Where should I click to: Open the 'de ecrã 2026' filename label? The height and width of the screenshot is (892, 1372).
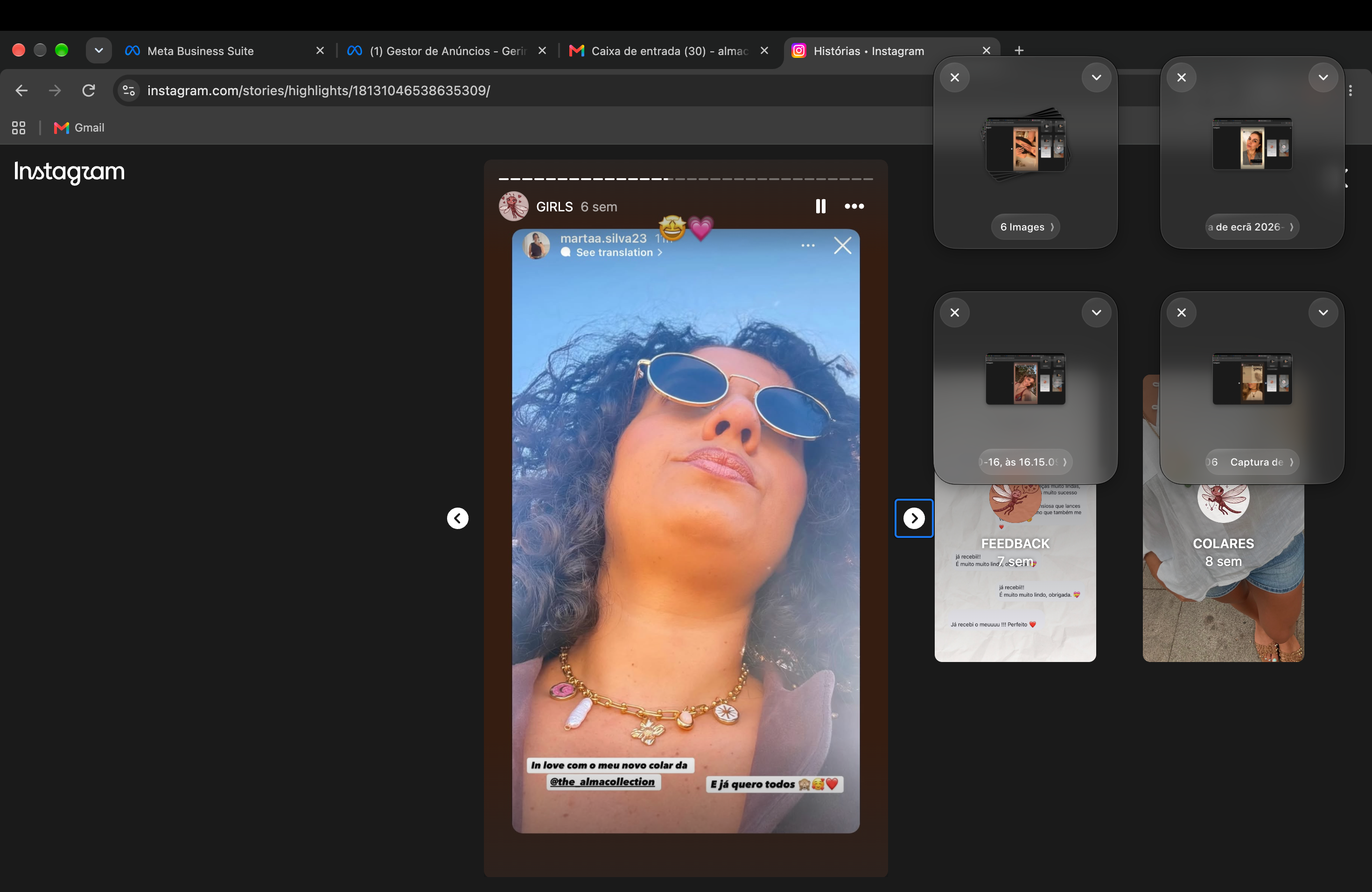click(x=1252, y=227)
